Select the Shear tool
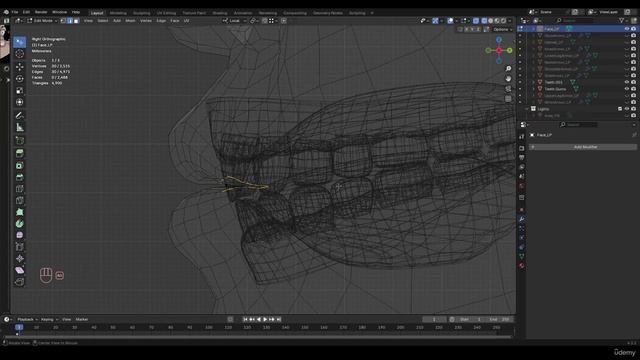 [20, 270]
